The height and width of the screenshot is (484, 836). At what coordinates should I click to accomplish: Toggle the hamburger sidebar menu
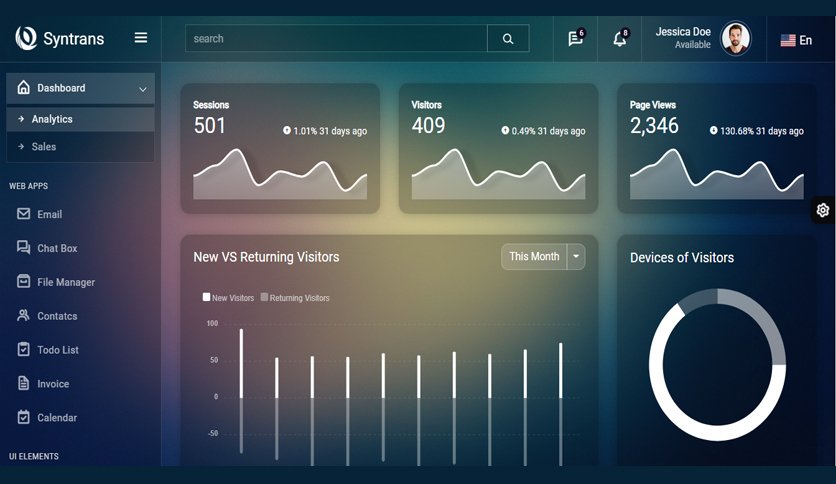click(x=141, y=38)
